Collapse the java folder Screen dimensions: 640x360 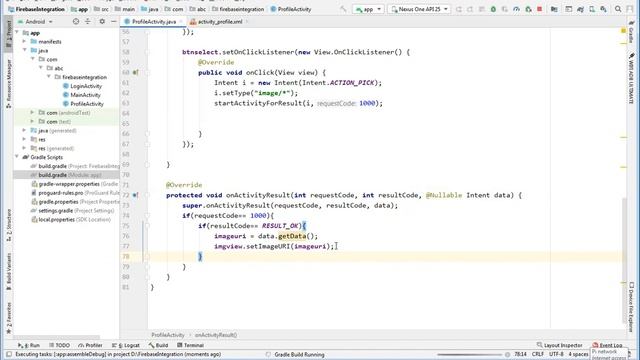(x=24, y=50)
